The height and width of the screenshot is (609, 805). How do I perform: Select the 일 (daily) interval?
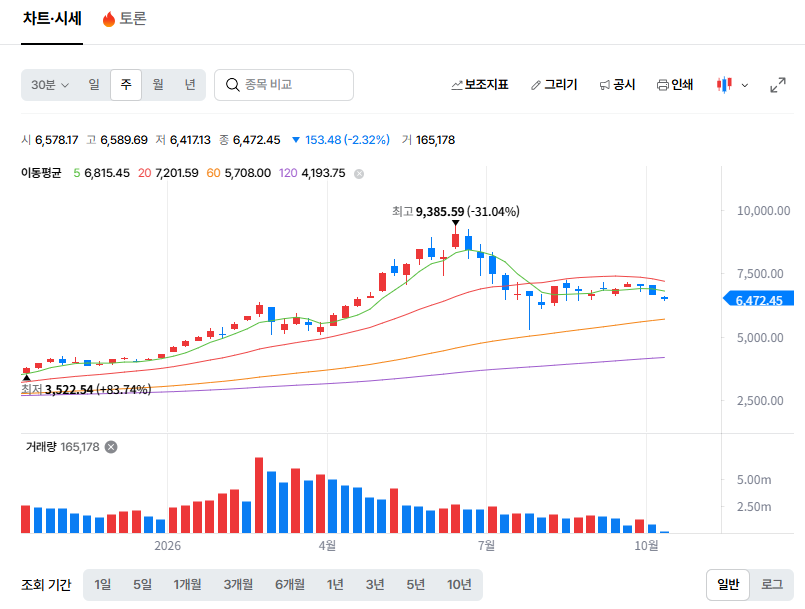[x=94, y=85]
